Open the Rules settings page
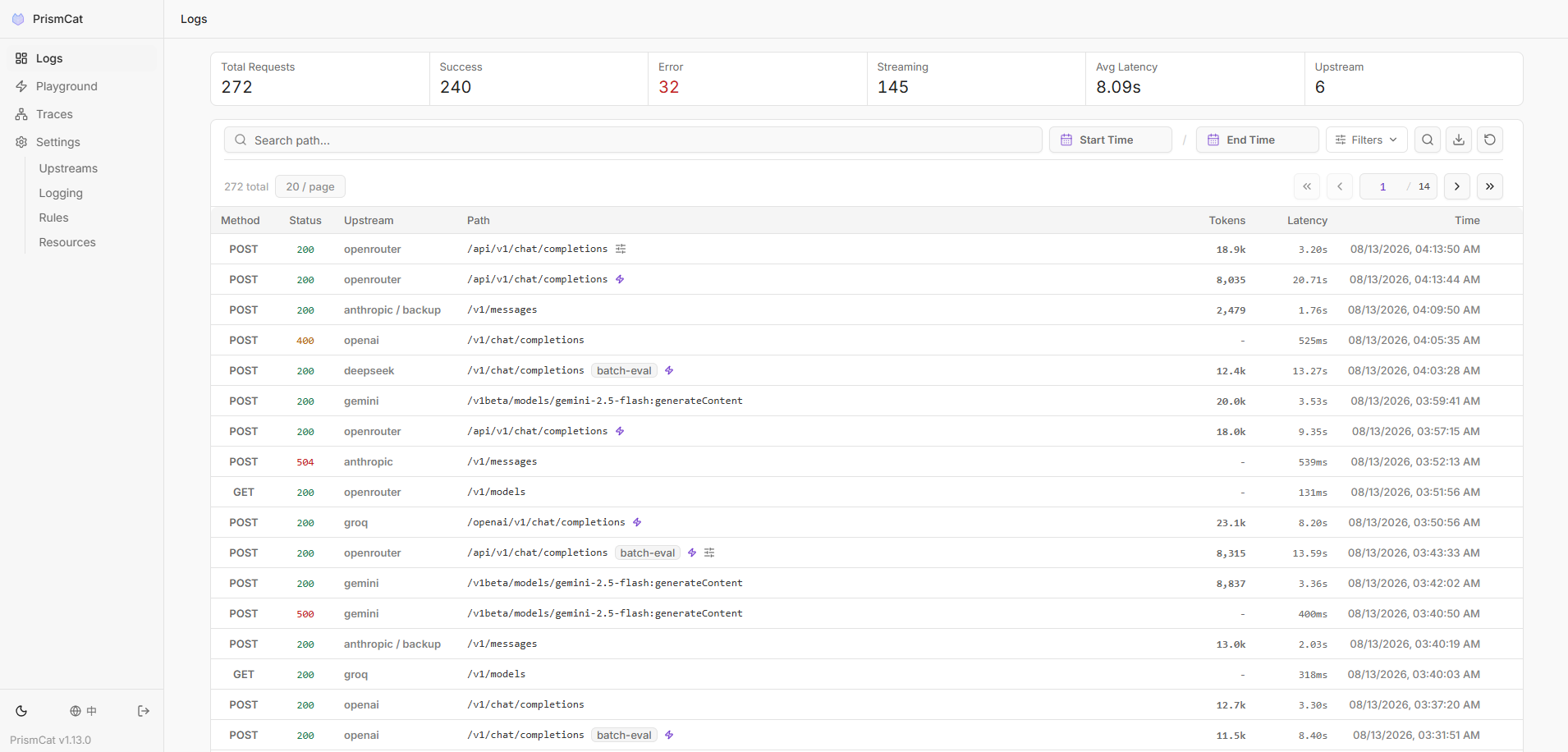 pos(53,218)
